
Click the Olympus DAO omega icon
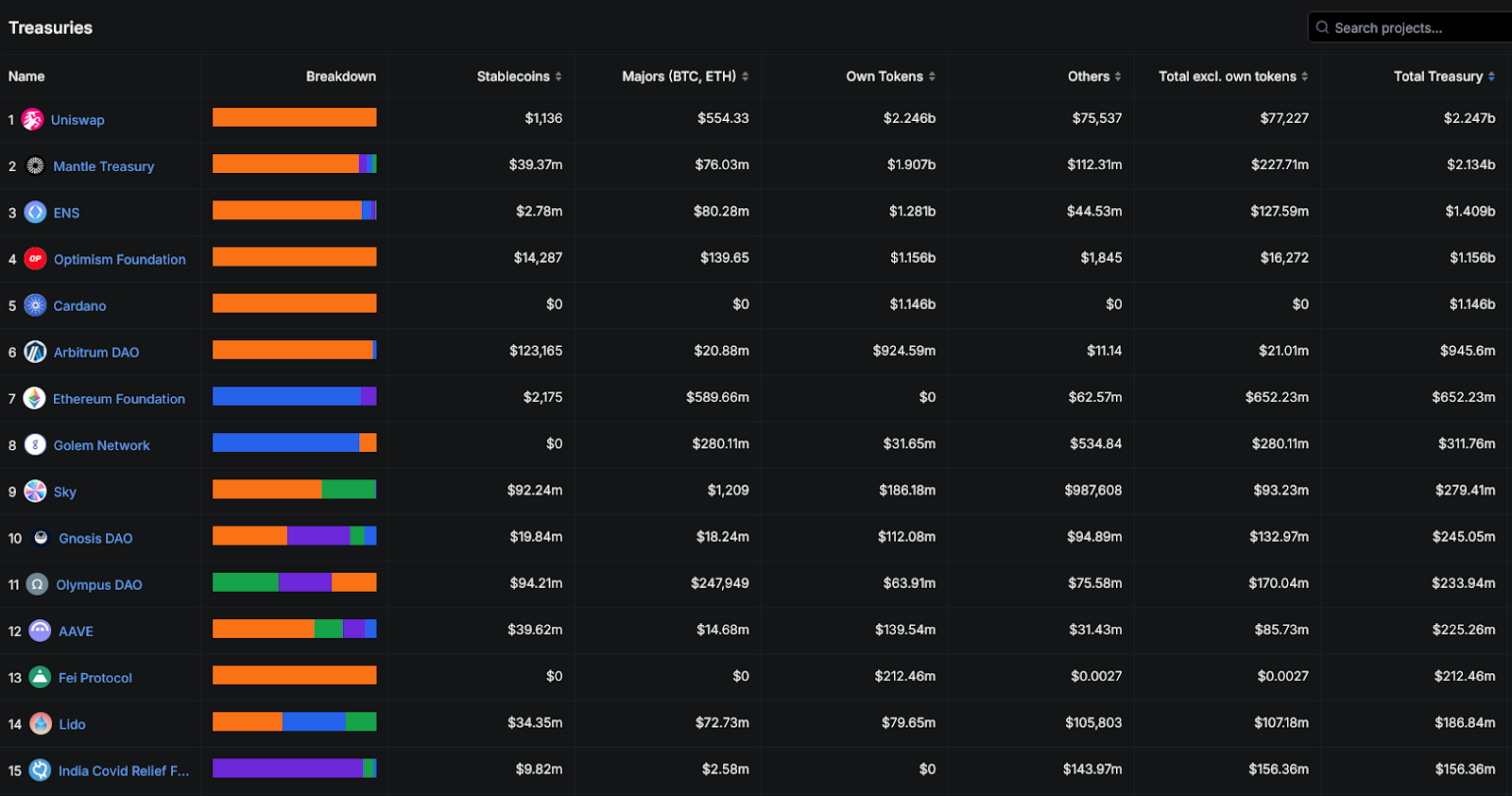(x=37, y=584)
